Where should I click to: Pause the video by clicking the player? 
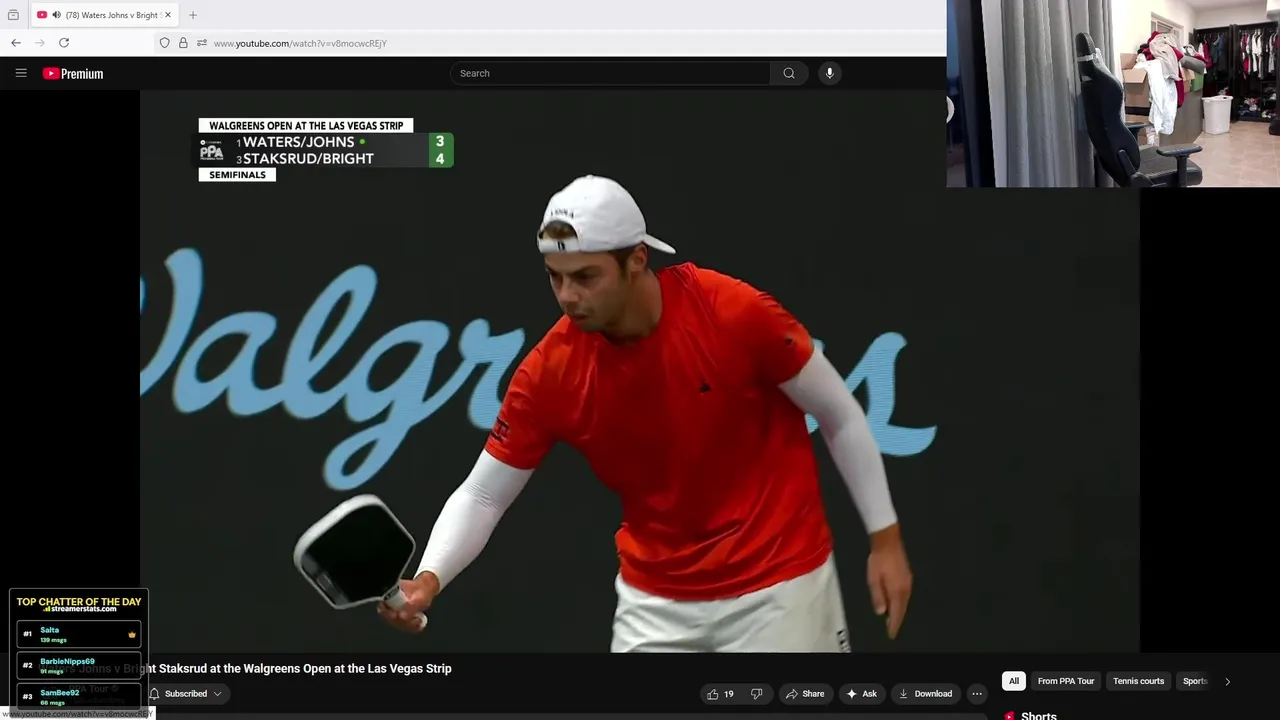coord(640,371)
